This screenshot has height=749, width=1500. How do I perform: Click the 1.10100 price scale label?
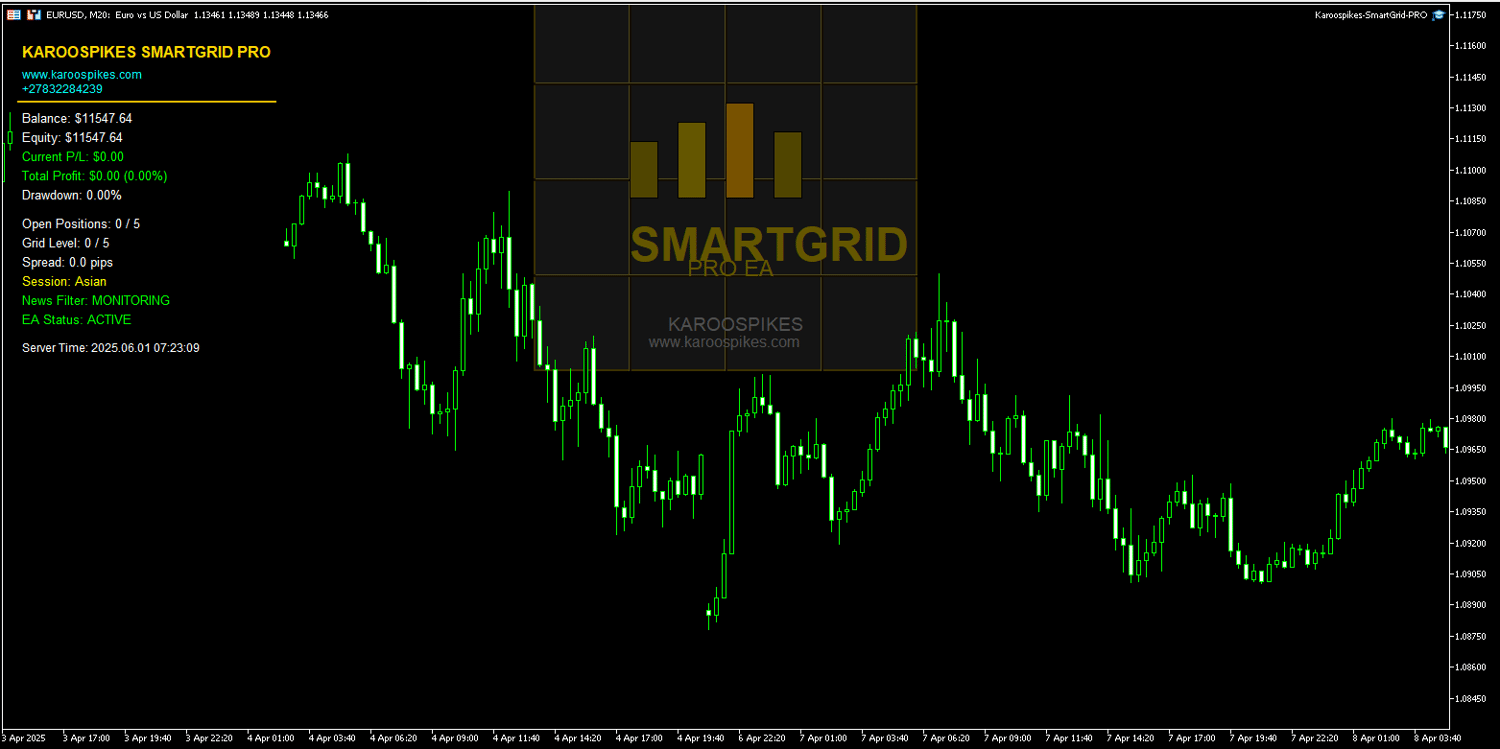coord(1469,356)
